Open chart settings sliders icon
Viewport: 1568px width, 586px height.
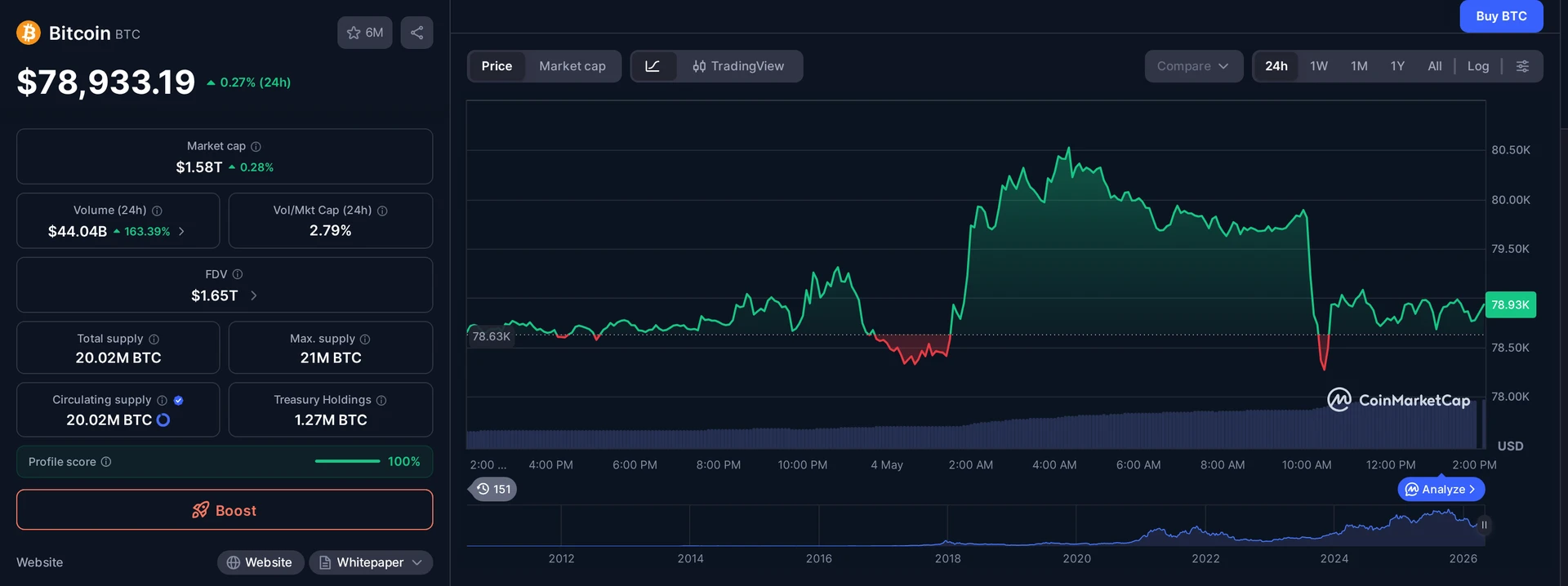1522,66
